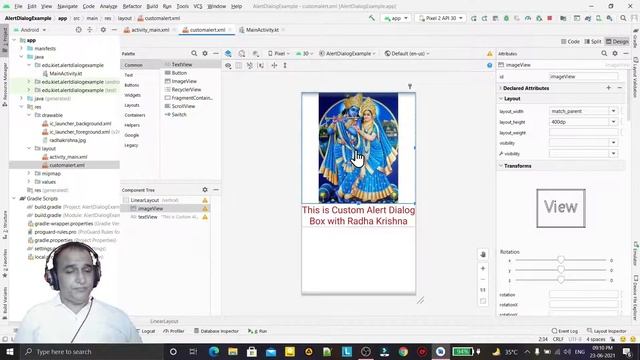Open the Build menu
640x360 pixels.
(152, 6)
